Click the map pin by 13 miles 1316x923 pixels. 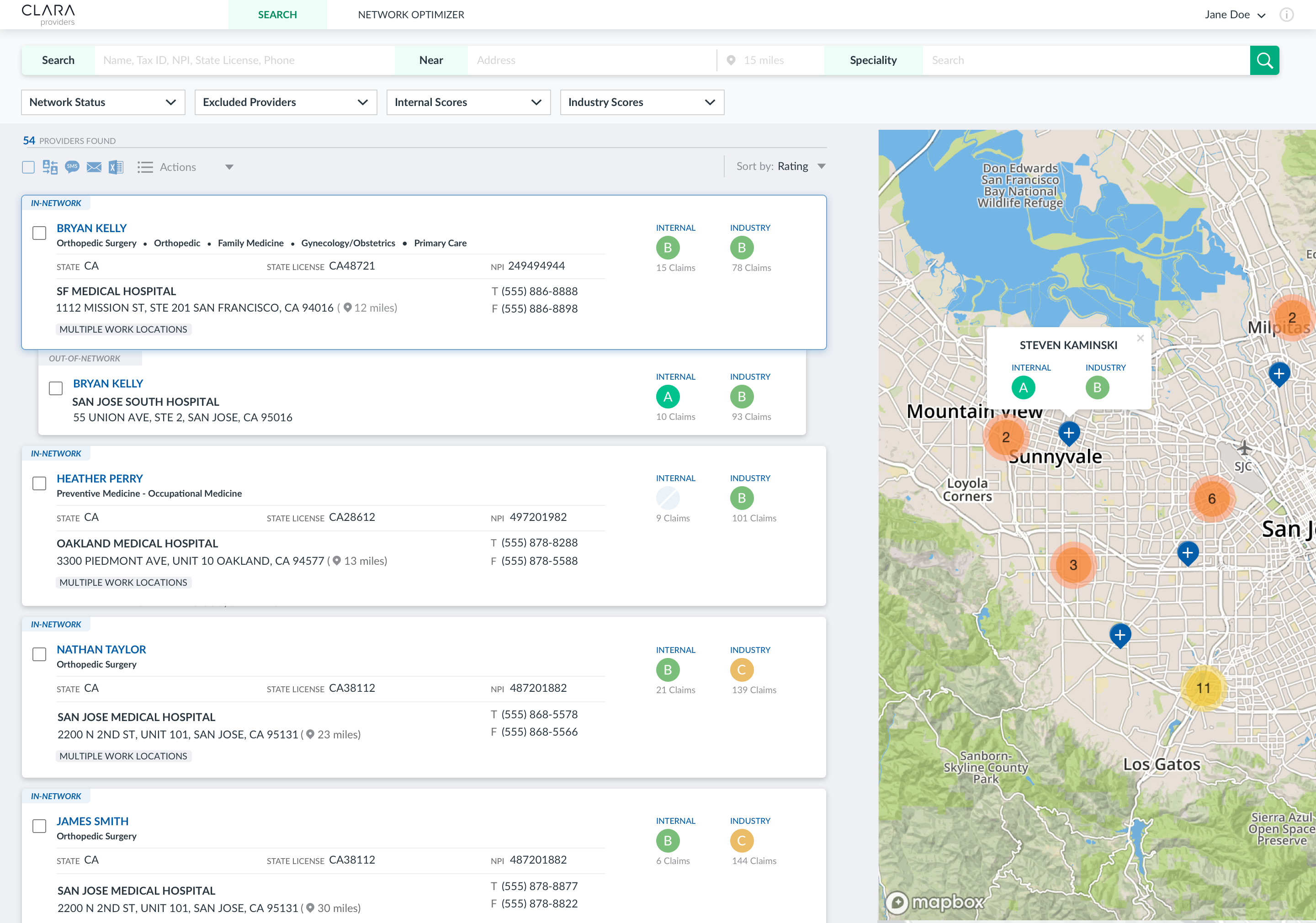[337, 561]
